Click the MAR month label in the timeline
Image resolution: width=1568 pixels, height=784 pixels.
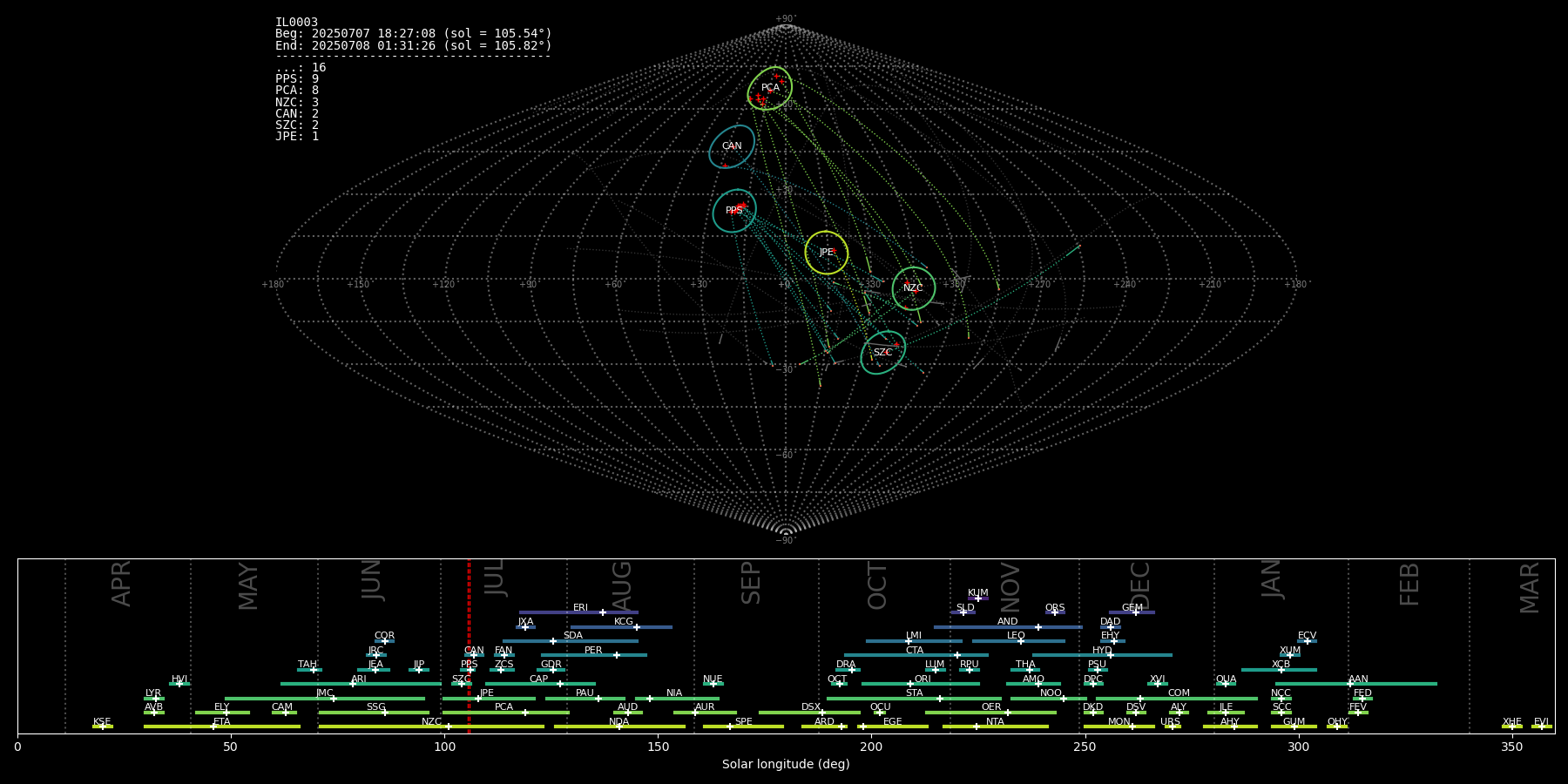click(1530, 588)
